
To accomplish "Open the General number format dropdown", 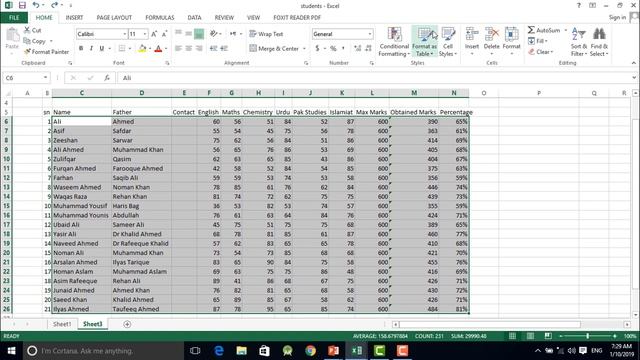I will click(370, 34).
